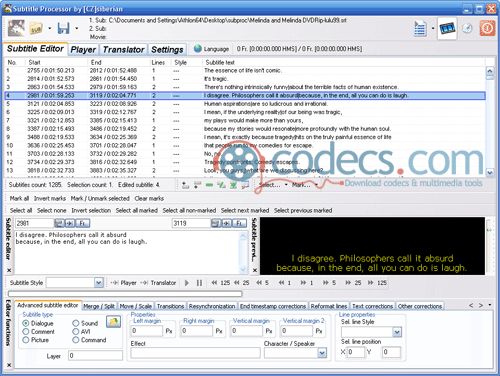Open the Mark... dropdown menu
Screen dimensions: 500x376
[304, 185]
